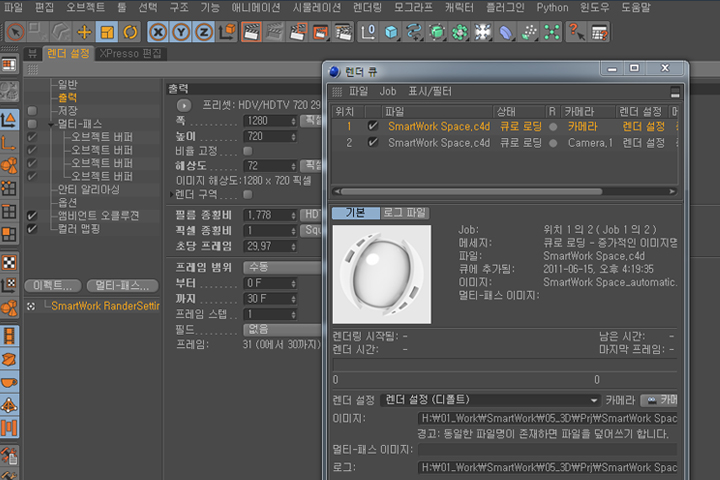Switch to the 로그 파일 tab
Viewport: 720px width, 480px height.
tap(405, 213)
